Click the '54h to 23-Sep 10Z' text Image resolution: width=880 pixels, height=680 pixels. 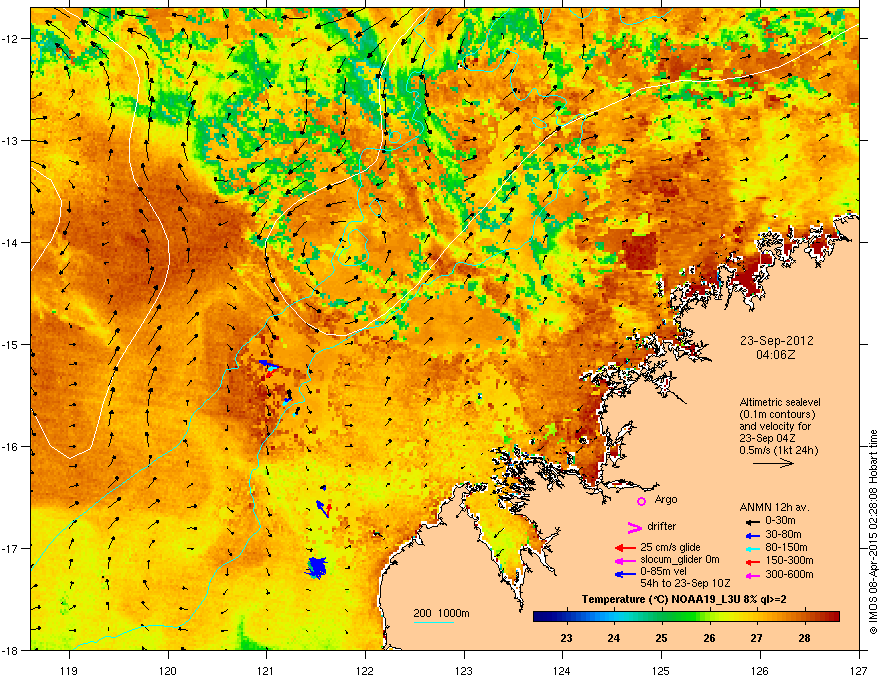pos(685,584)
